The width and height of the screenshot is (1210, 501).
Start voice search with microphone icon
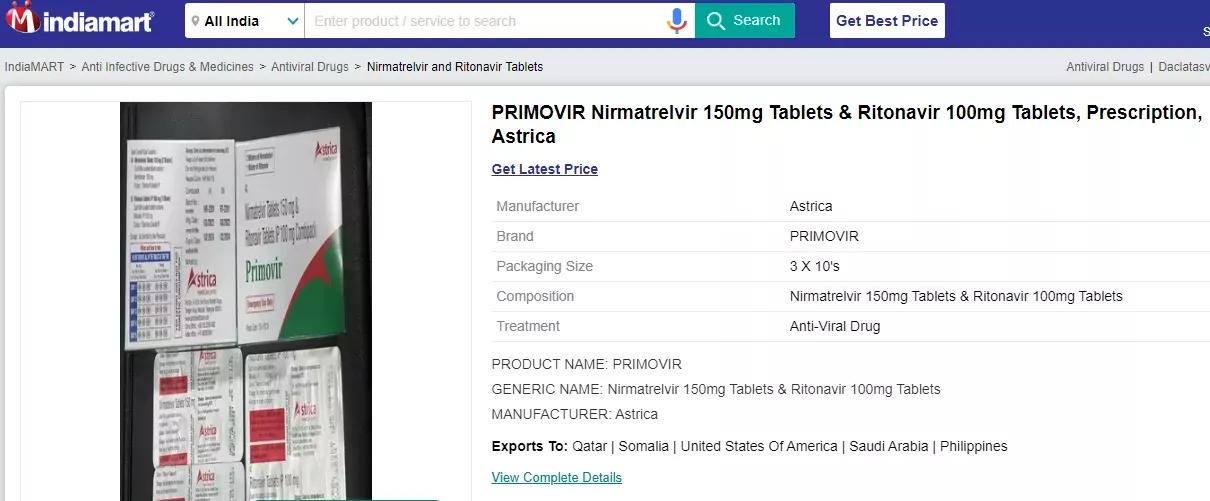pos(677,20)
